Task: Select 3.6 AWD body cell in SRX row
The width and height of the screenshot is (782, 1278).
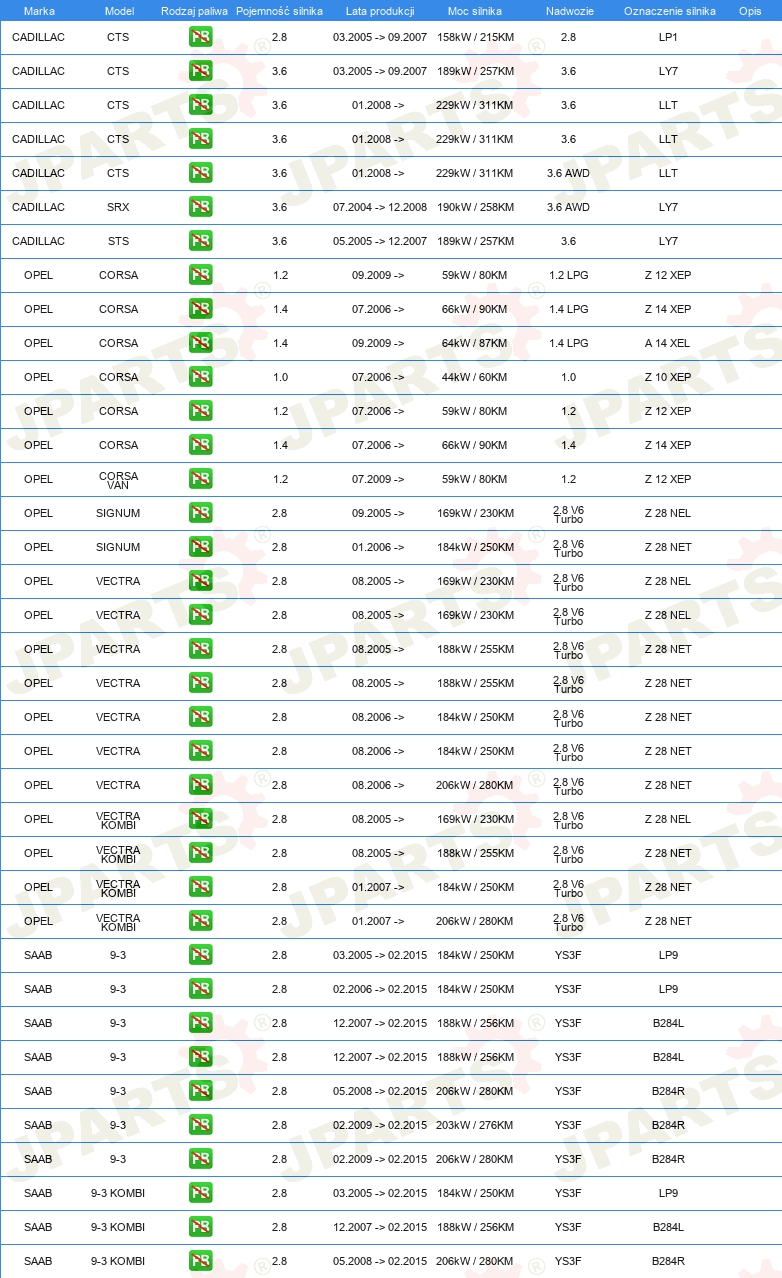Action: 568,207
